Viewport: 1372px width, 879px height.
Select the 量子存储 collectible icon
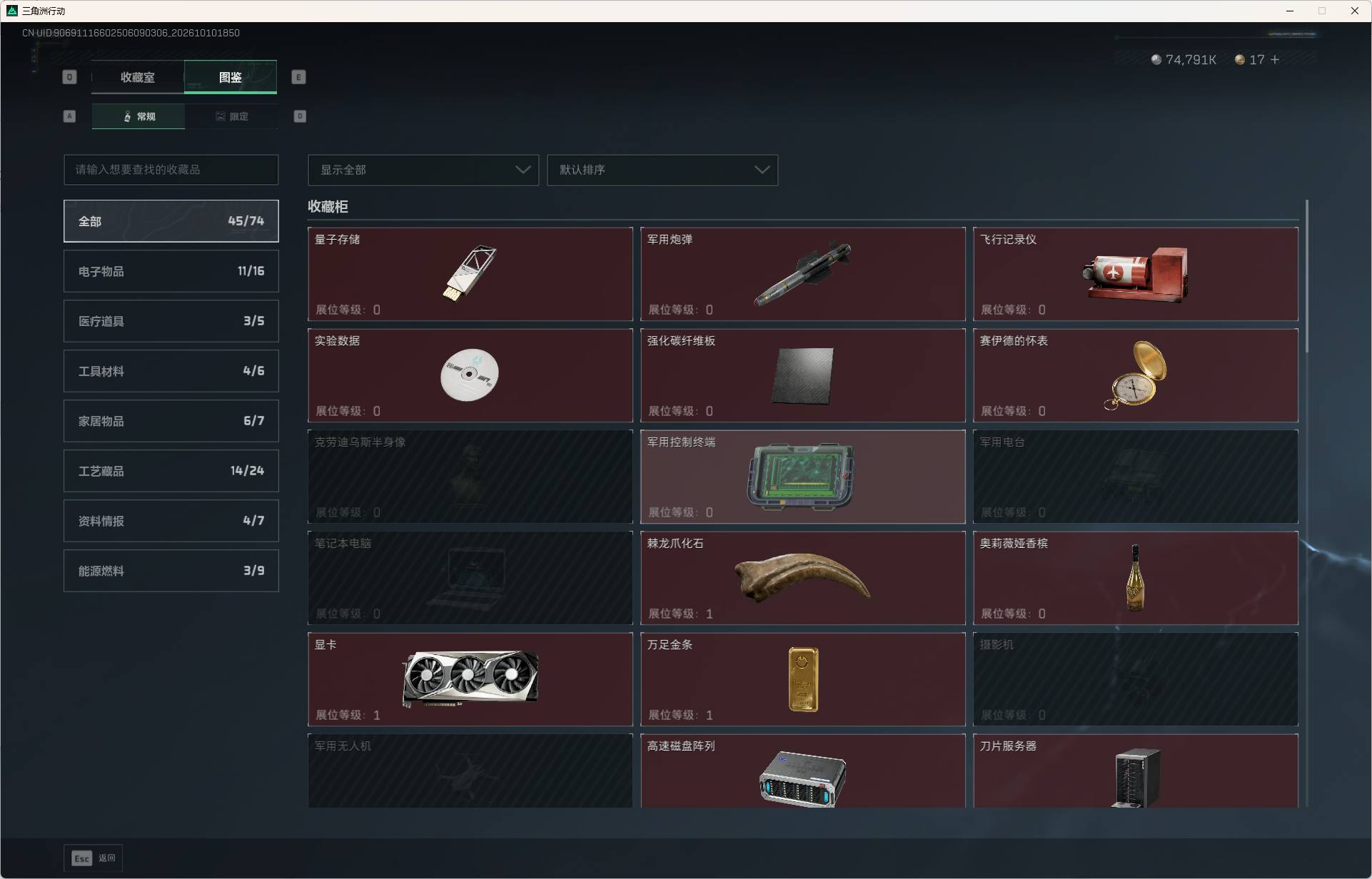click(x=470, y=274)
